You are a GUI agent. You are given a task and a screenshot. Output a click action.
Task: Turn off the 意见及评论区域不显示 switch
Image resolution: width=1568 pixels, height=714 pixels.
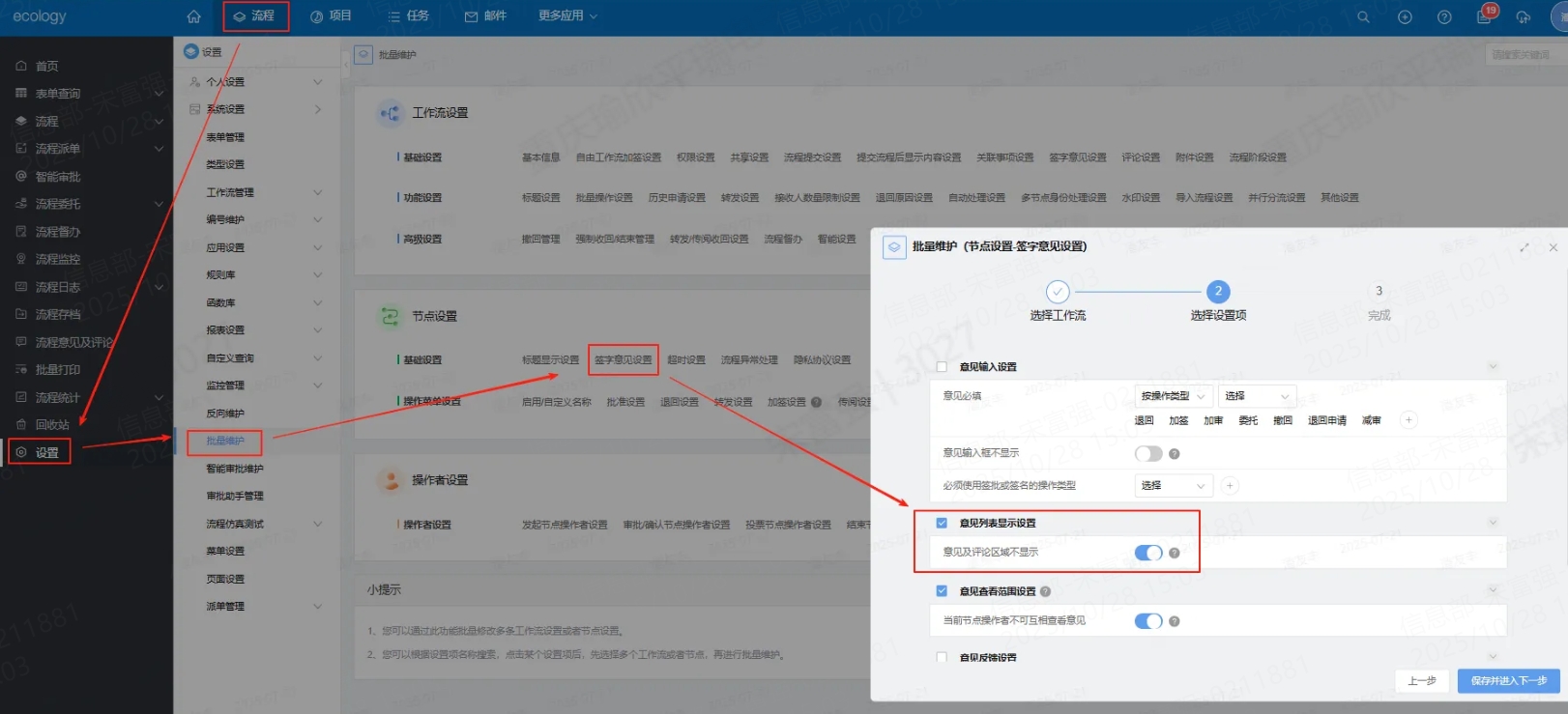coord(1148,553)
